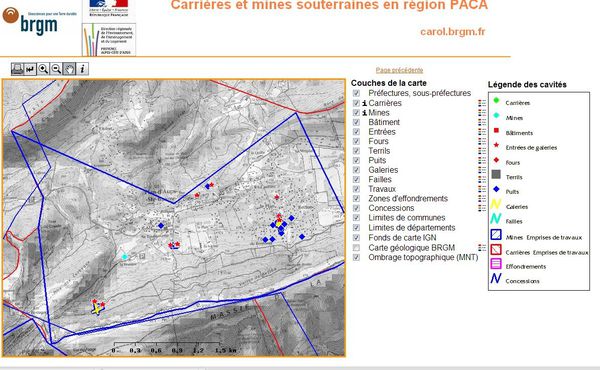600x370 pixels.
Task: Click the info icon beside Mines layer
Action: tap(364, 112)
